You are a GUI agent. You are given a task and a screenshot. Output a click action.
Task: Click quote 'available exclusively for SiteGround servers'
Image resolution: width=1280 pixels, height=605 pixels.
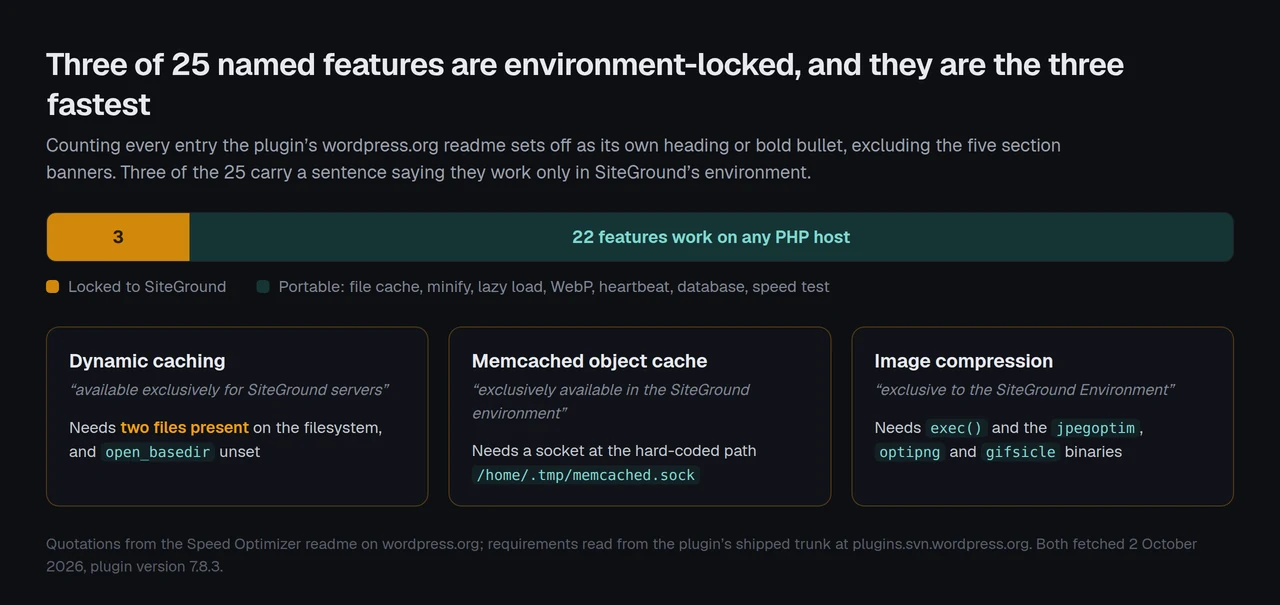pyautogui.click(x=229, y=390)
